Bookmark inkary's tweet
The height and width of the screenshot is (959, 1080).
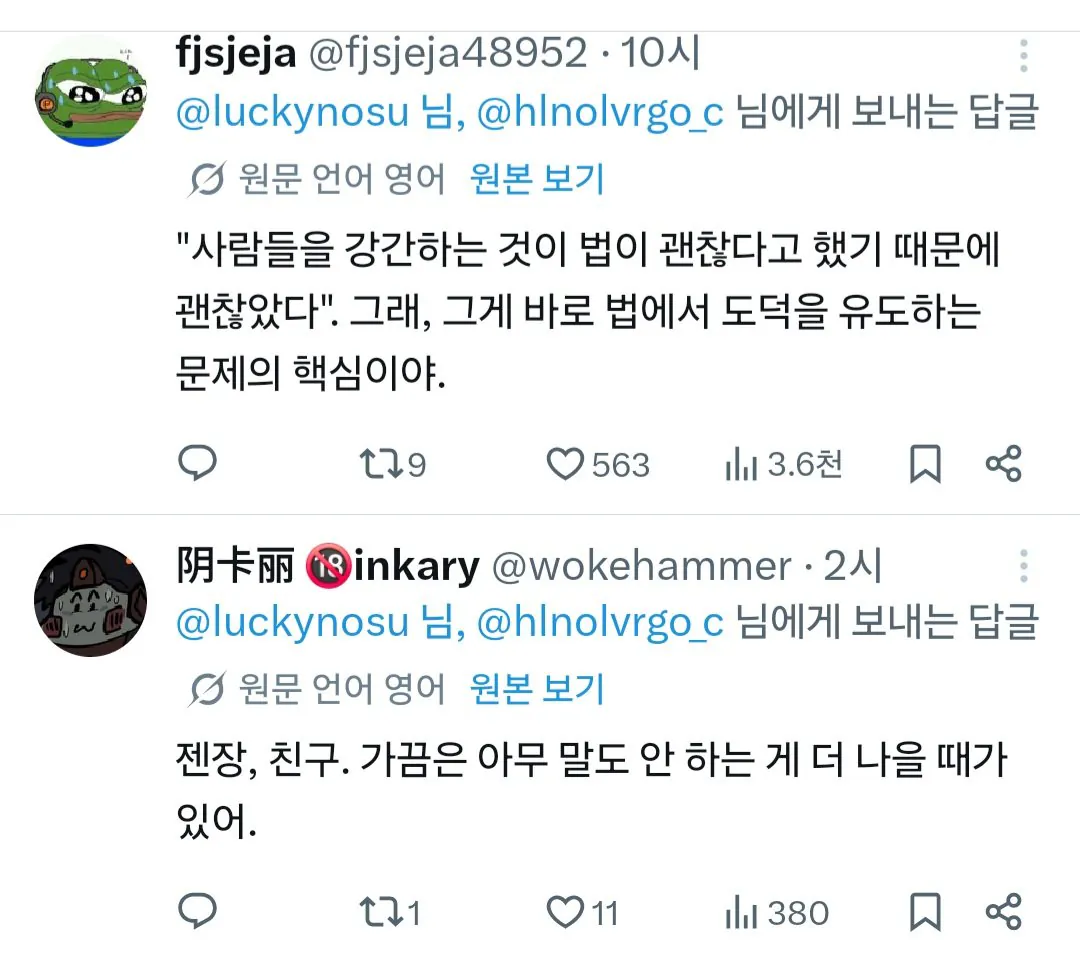pos(924,912)
